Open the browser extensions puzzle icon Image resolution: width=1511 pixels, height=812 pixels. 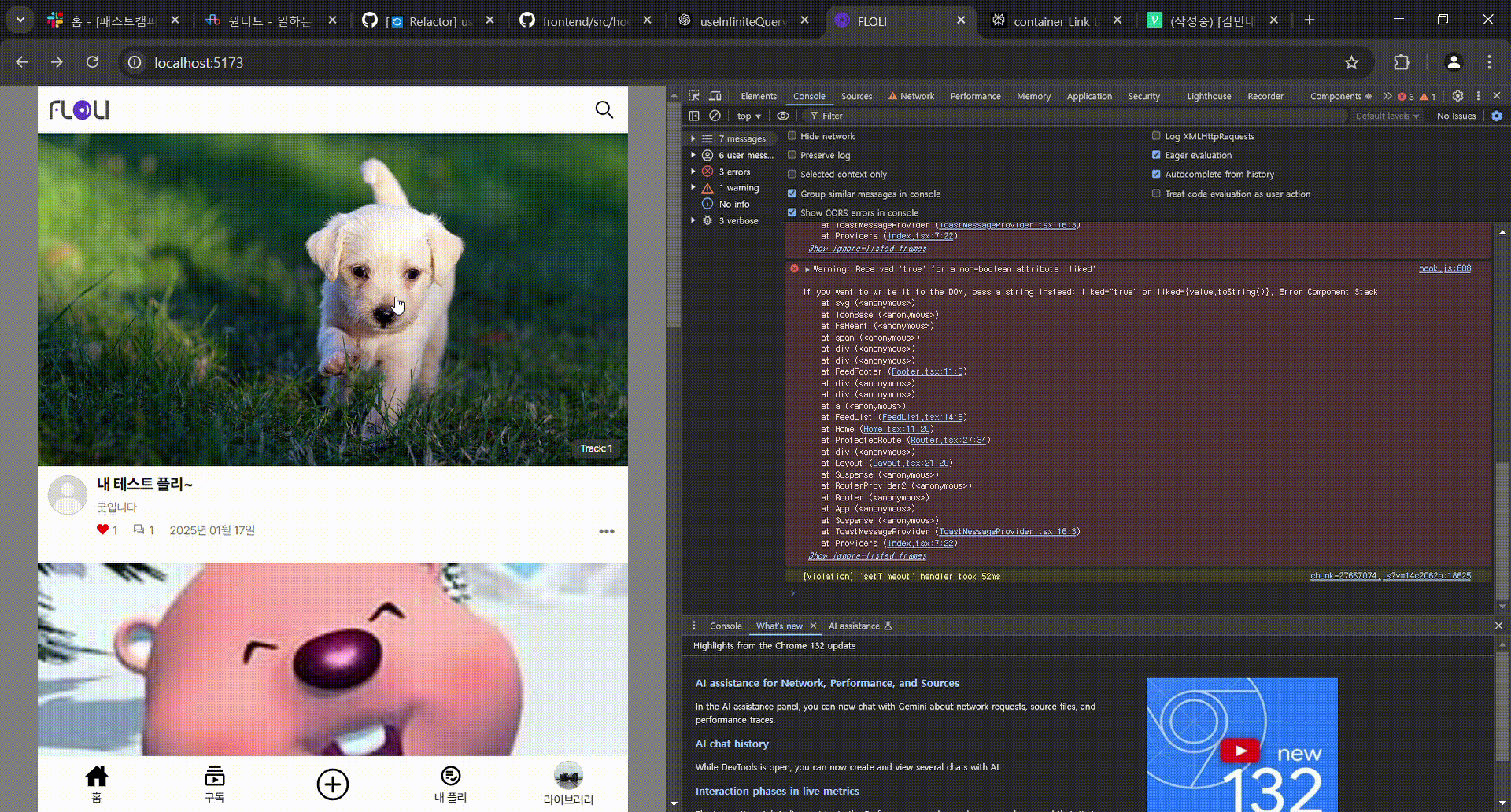[1402, 62]
